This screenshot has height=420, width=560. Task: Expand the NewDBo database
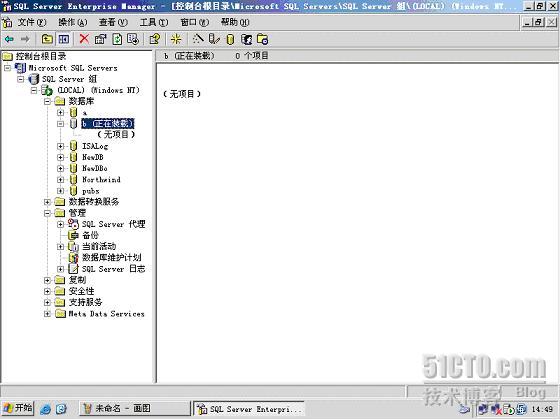[x=61, y=168]
